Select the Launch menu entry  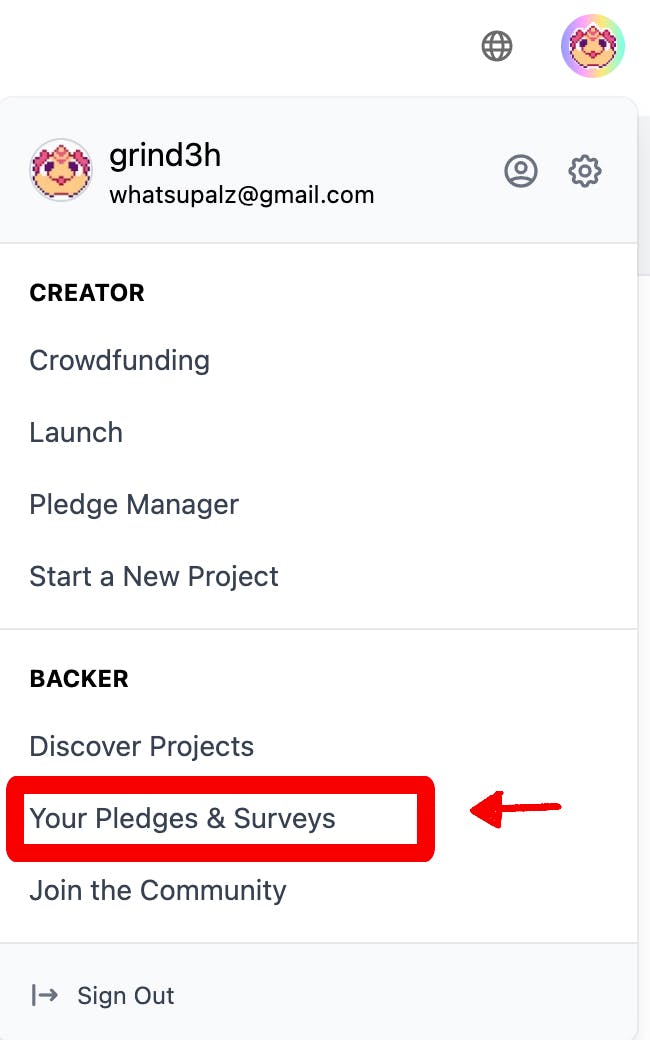76,432
